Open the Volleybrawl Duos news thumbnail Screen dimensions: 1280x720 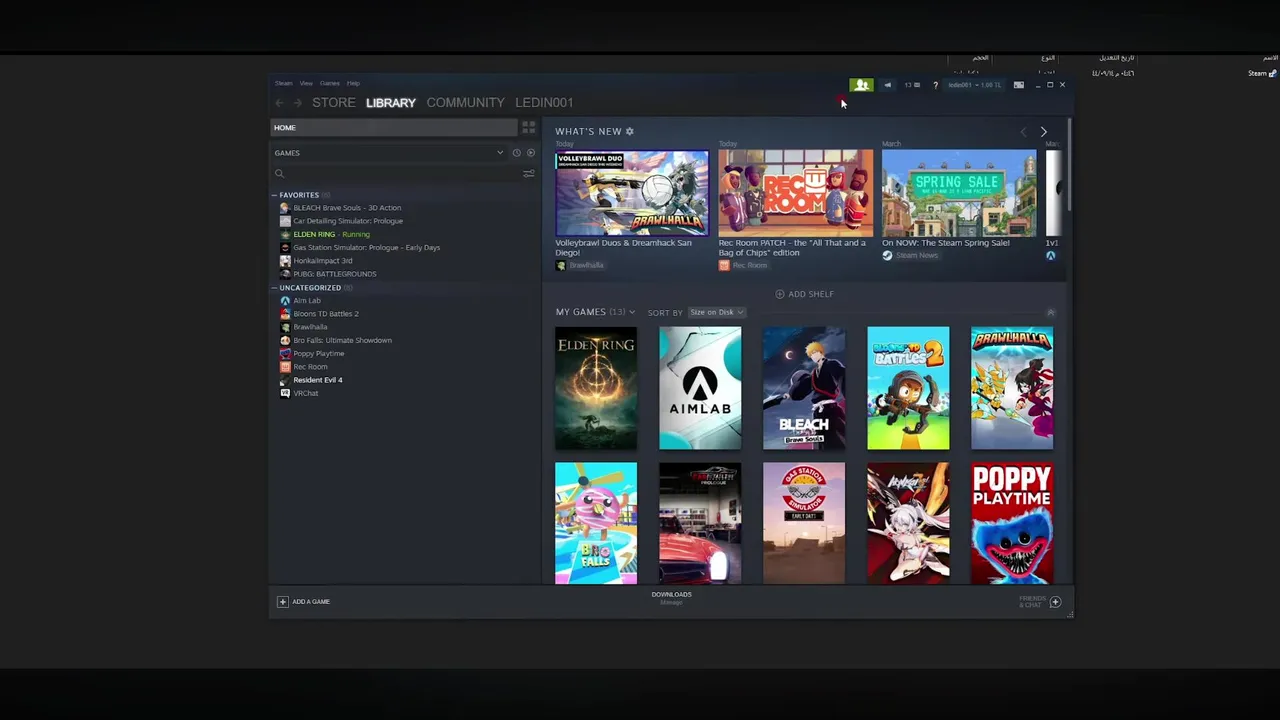631,193
